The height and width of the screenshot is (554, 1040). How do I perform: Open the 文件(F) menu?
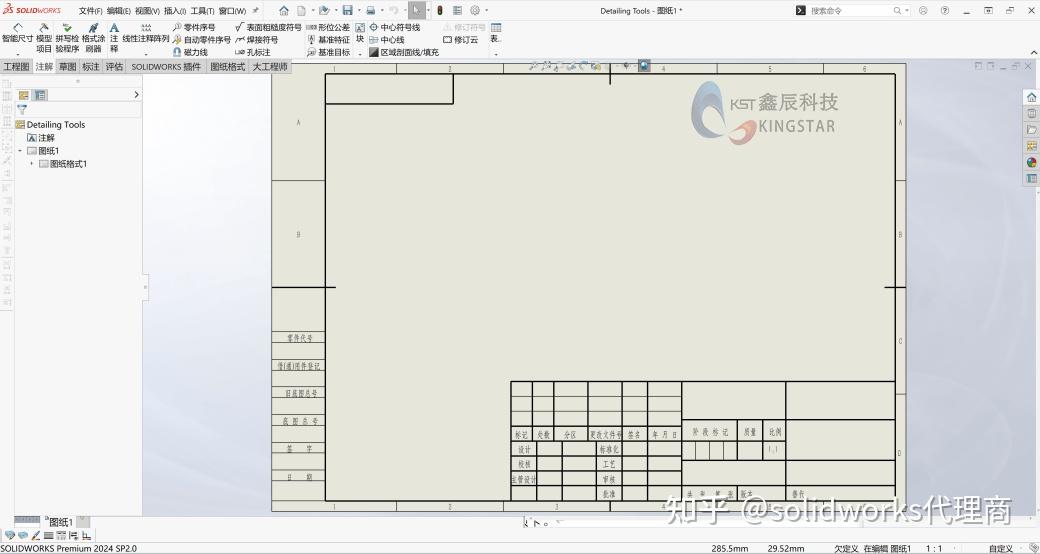tap(90, 11)
